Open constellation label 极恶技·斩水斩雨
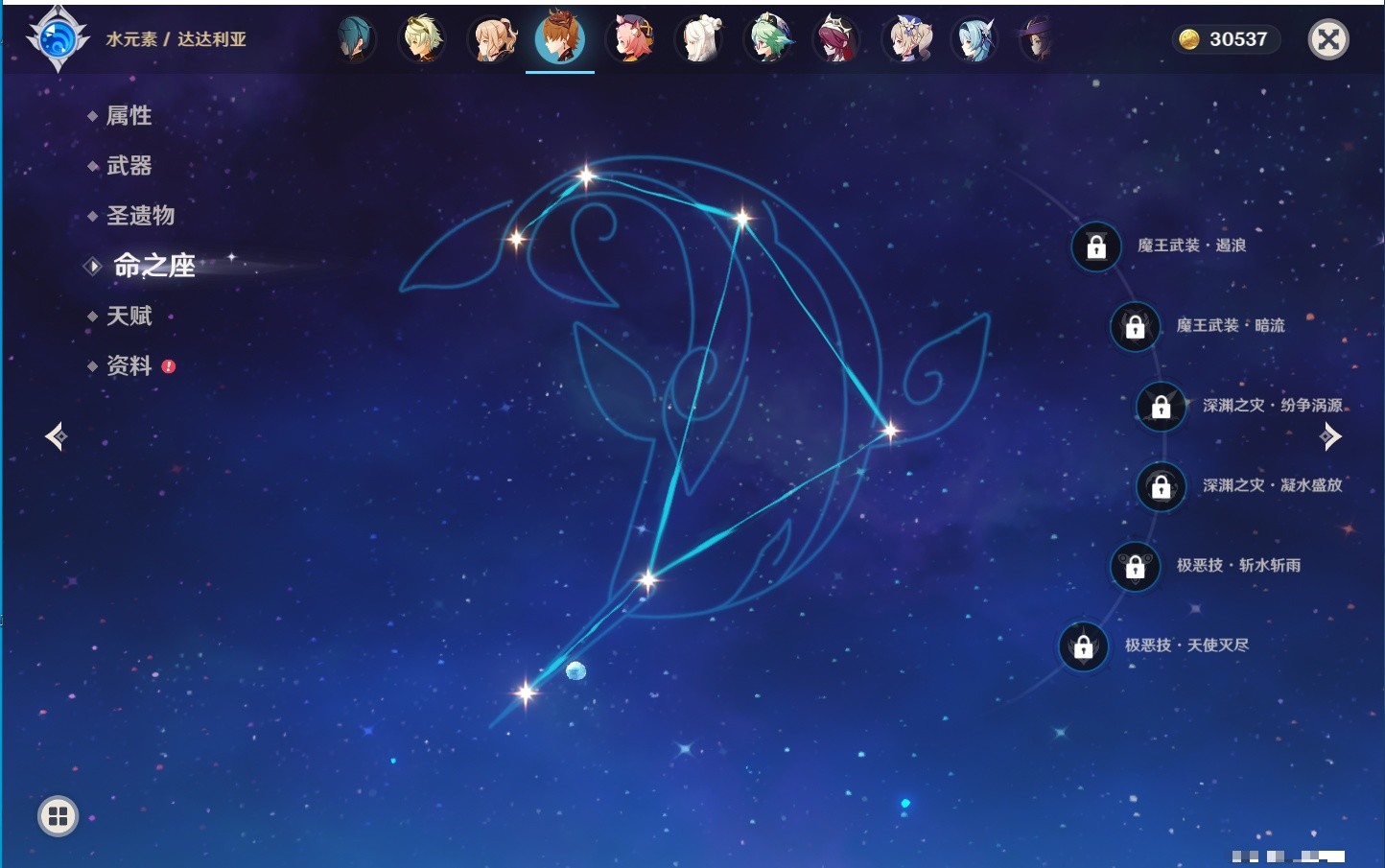The height and width of the screenshot is (868, 1385). point(1238,565)
